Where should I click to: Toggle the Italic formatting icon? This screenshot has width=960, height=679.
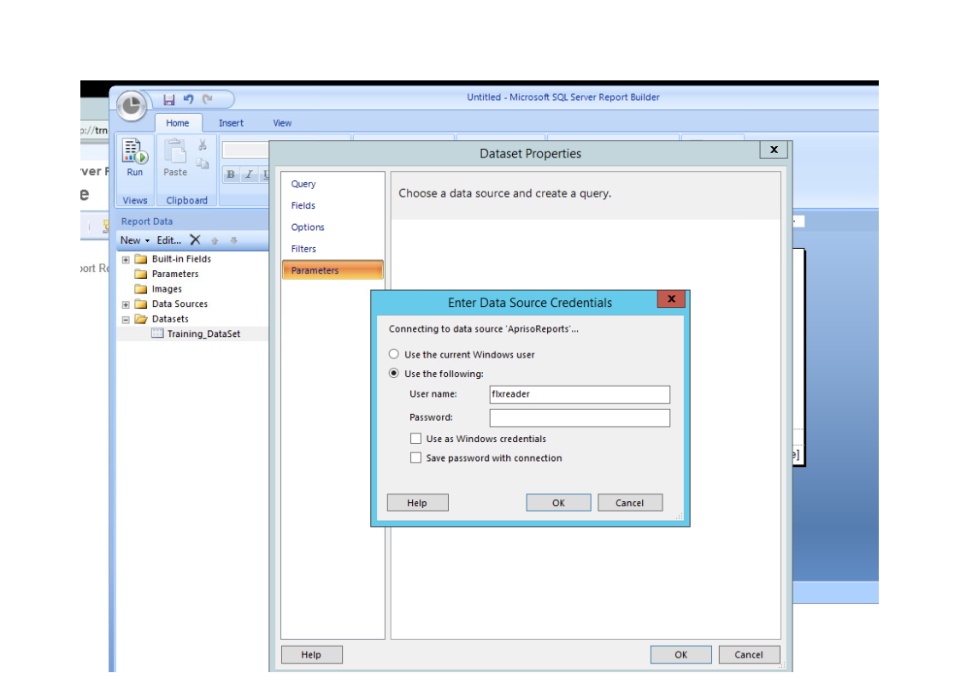[x=249, y=174]
